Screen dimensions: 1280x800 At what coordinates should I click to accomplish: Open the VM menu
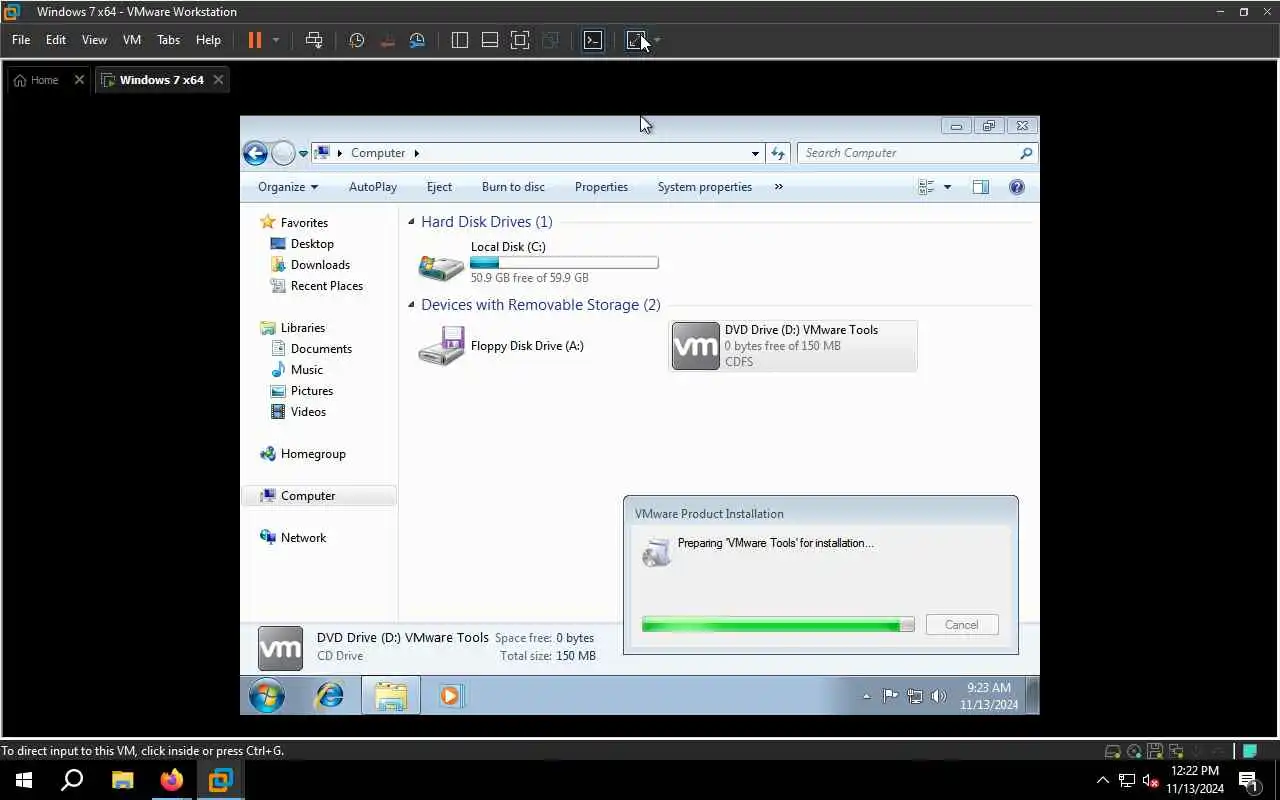tap(132, 40)
